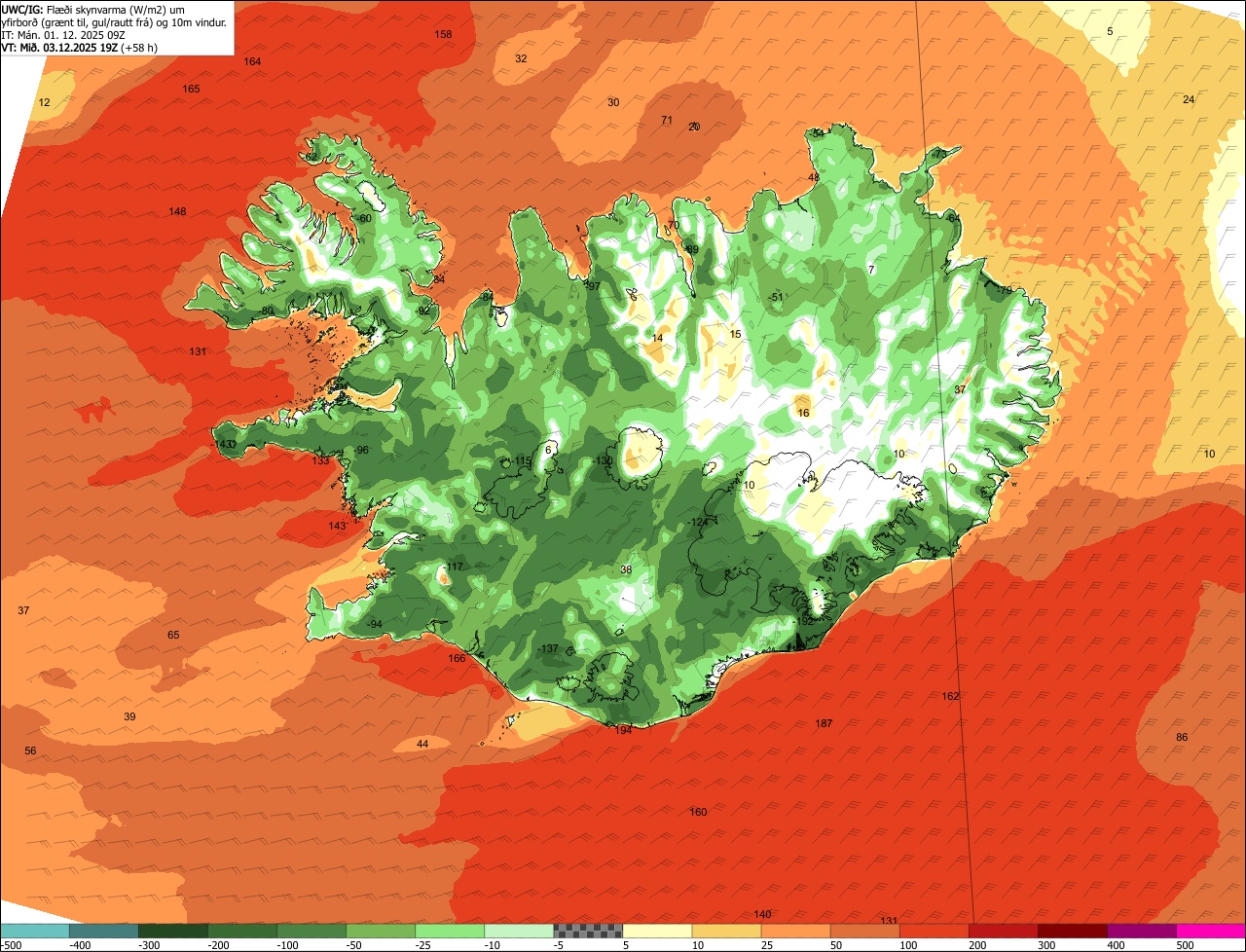1246x952 pixels.
Task: Click the map value 162 southeast of Iceland
Action: tap(951, 696)
